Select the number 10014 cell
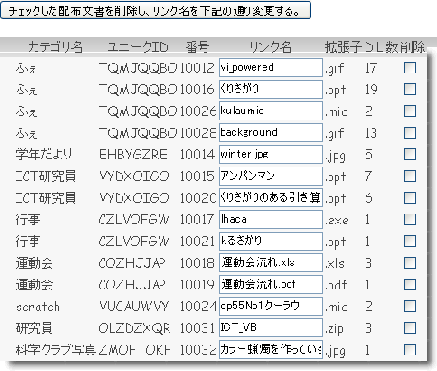The width and height of the screenshot is (437, 371). click(197, 154)
